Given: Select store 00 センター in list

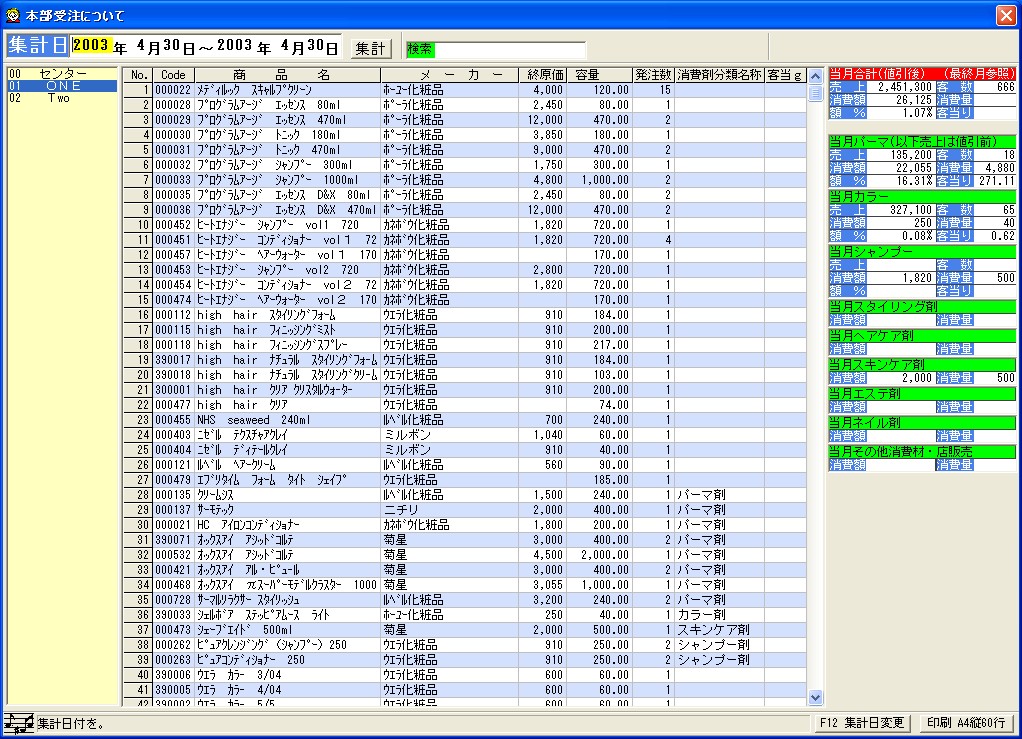Looking at the screenshot, I should [62, 74].
